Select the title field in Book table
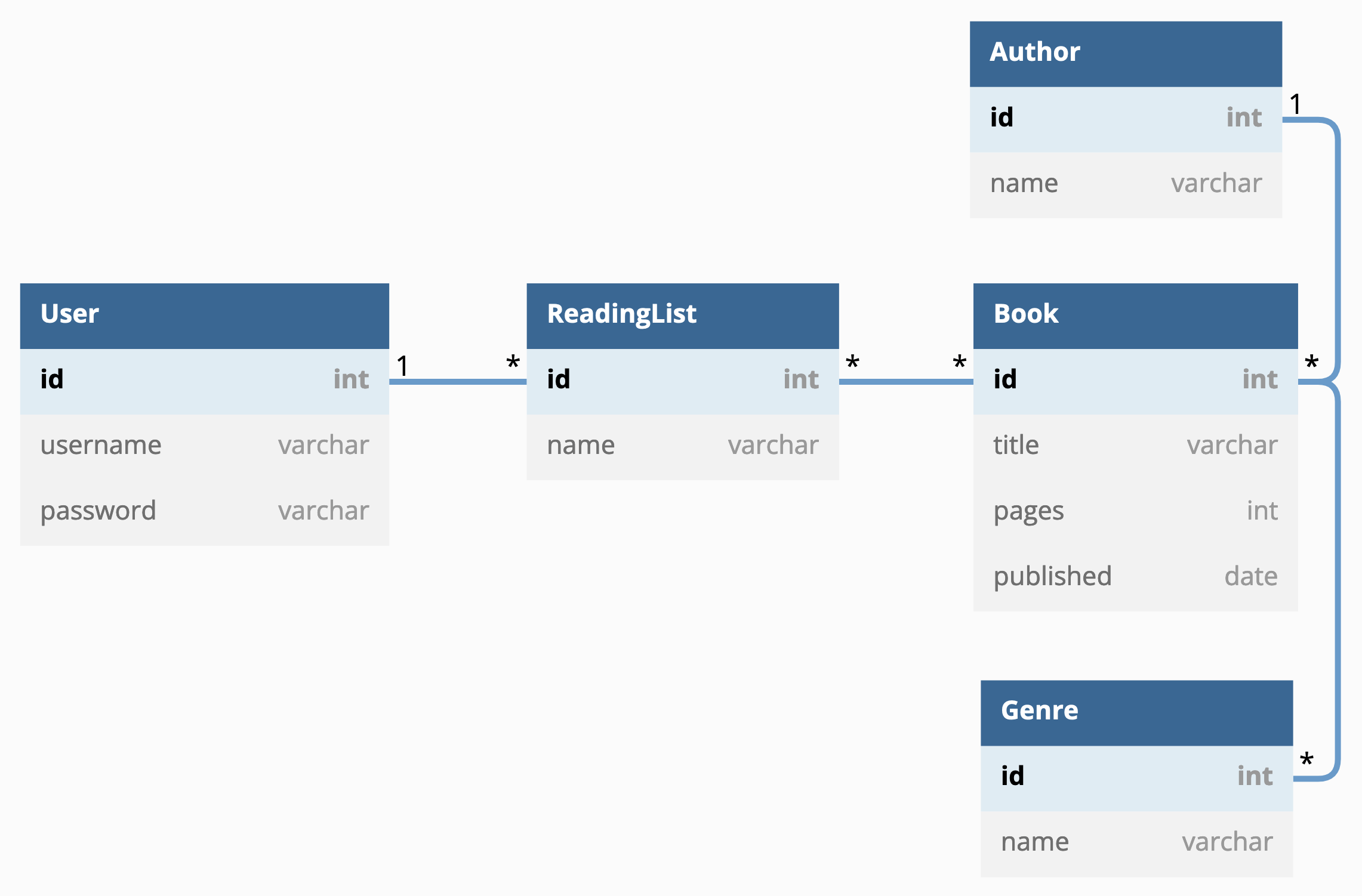 1135,446
